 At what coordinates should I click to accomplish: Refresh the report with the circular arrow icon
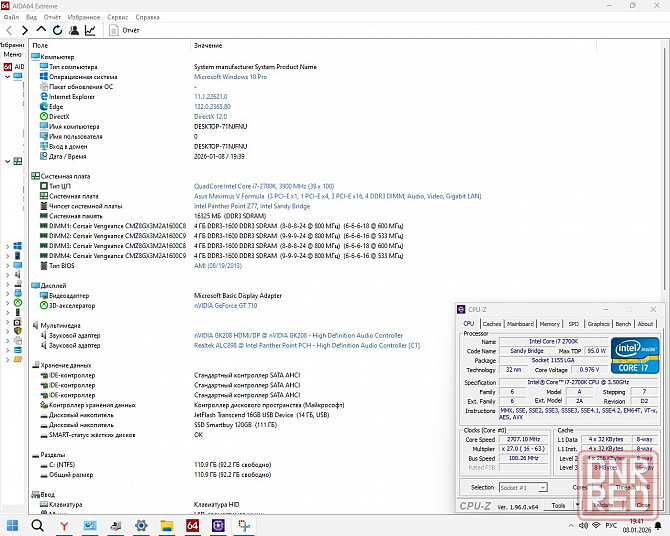[x=57, y=31]
